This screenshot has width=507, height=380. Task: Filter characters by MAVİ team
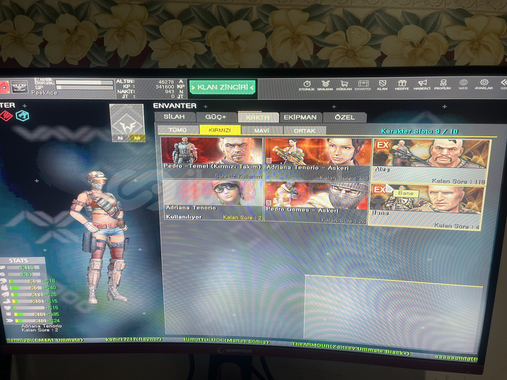click(262, 130)
